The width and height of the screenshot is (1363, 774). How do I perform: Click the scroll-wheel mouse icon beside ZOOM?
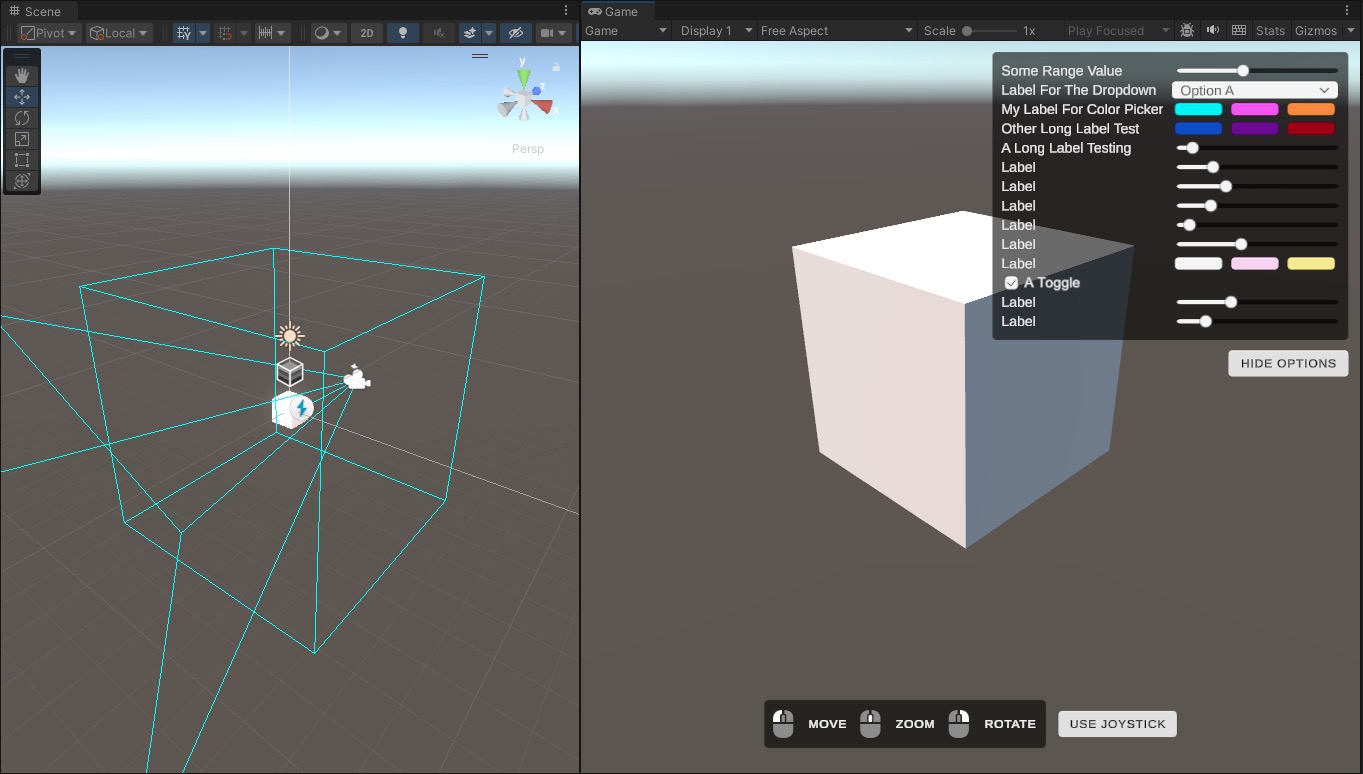[870, 724]
